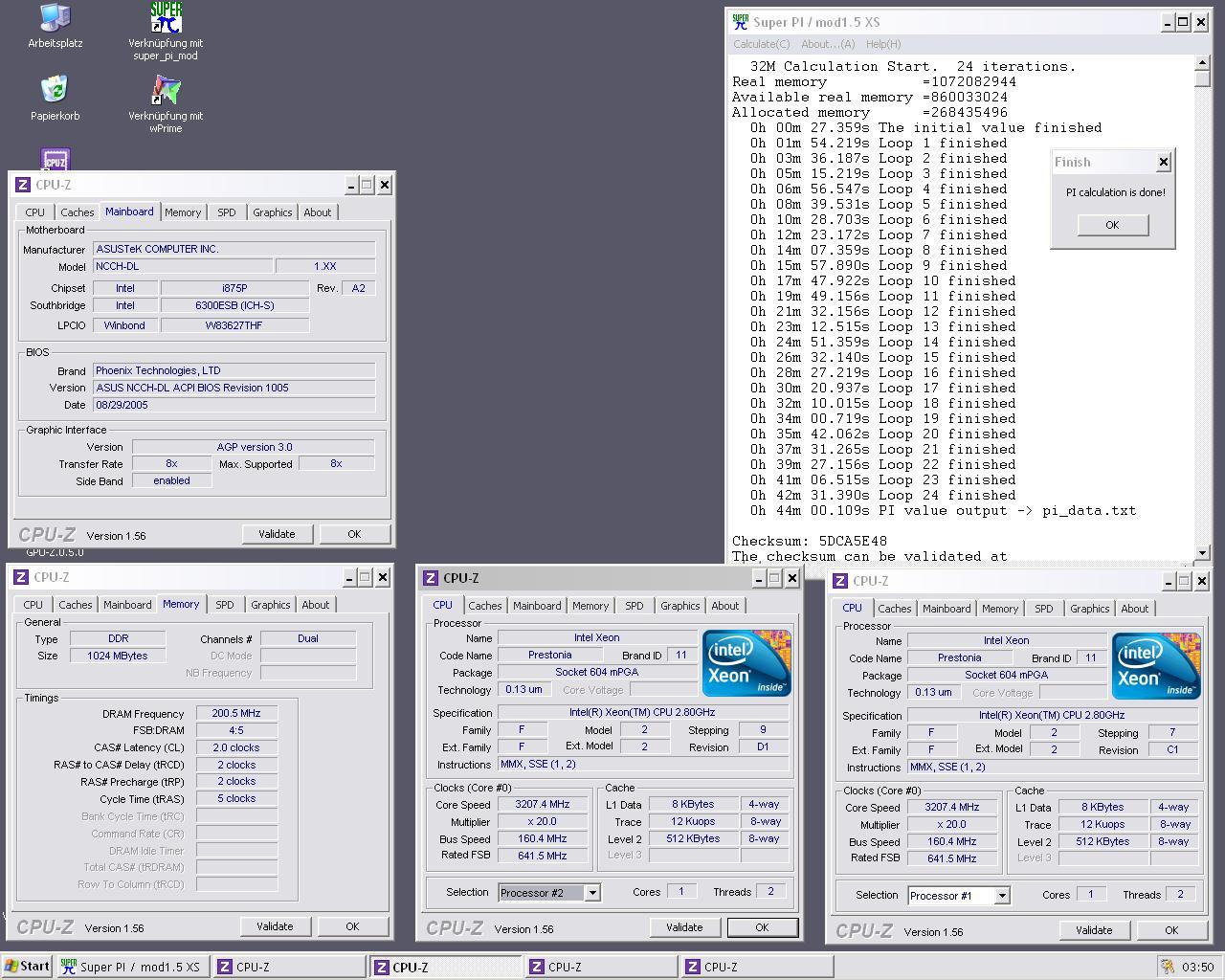
Task: Click OK in Memory CPU-Z window
Action: pos(352,926)
